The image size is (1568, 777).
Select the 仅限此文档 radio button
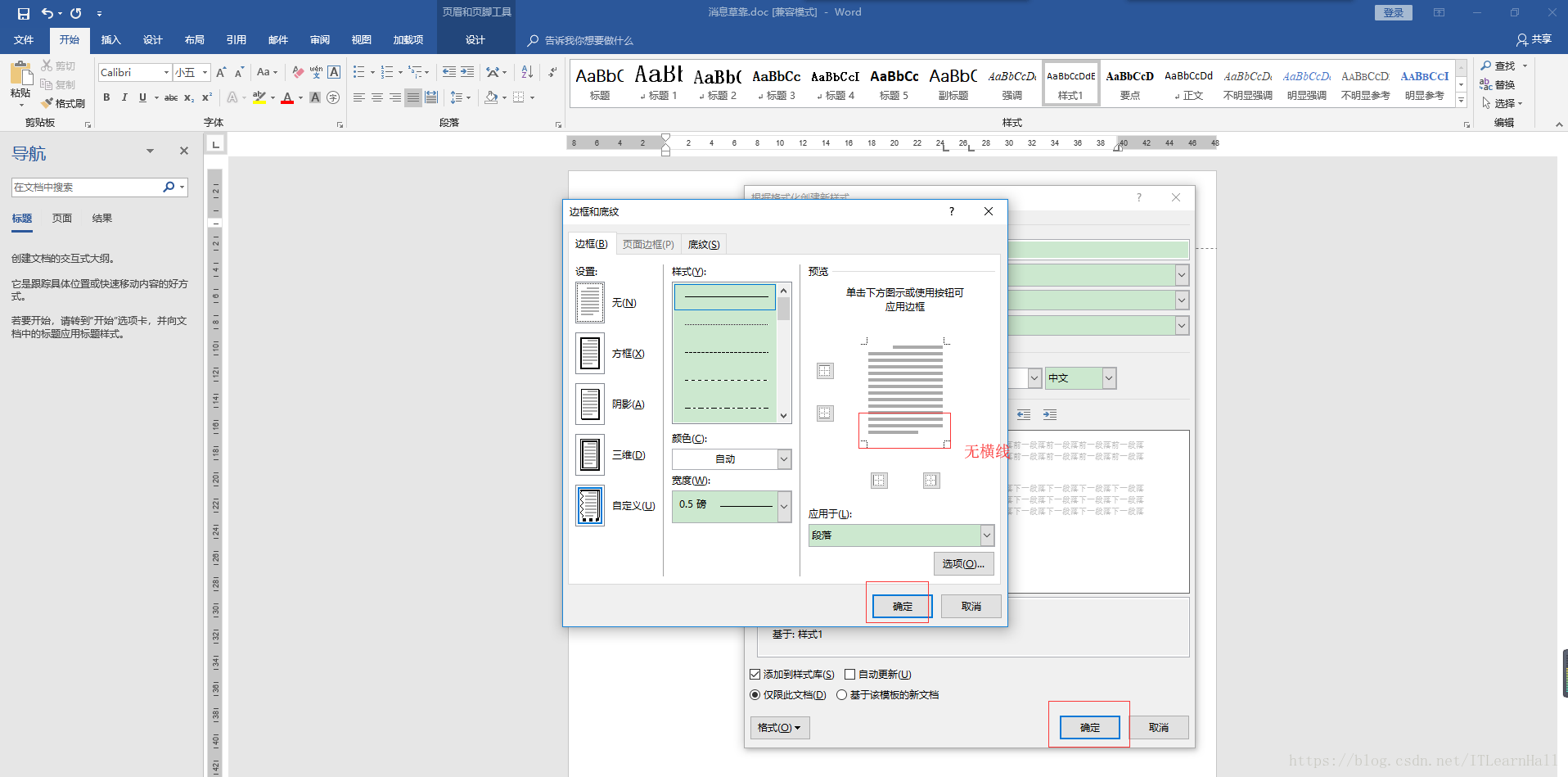coord(755,695)
